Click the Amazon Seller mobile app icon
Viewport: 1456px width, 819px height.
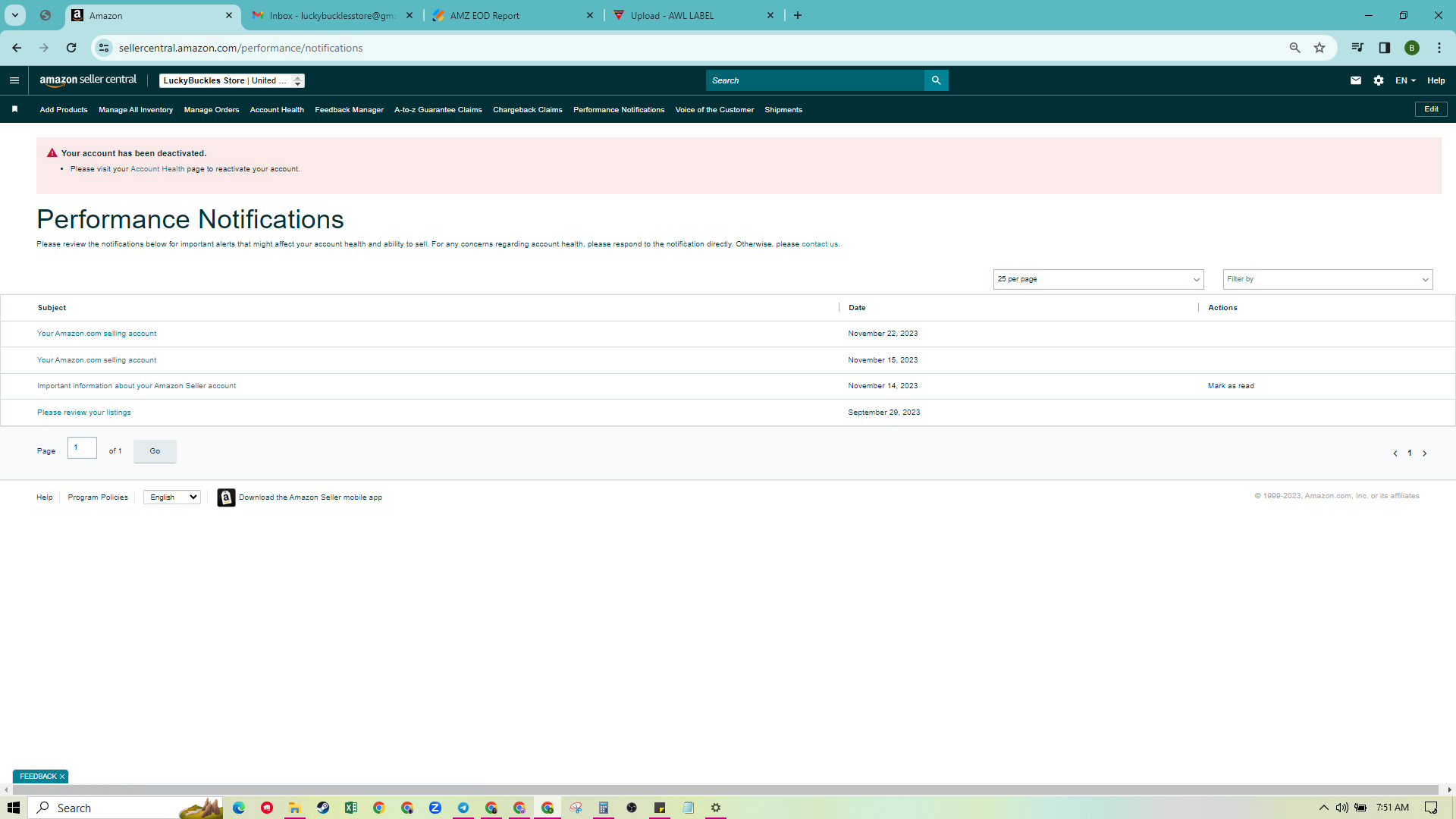pos(226,497)
